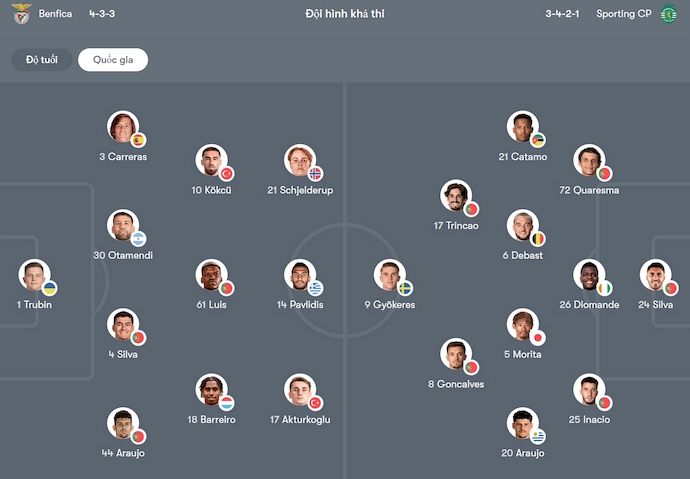Click the Mozambique flag on Catamo
This screenshot has width=690, height=479.
[537, 140]
